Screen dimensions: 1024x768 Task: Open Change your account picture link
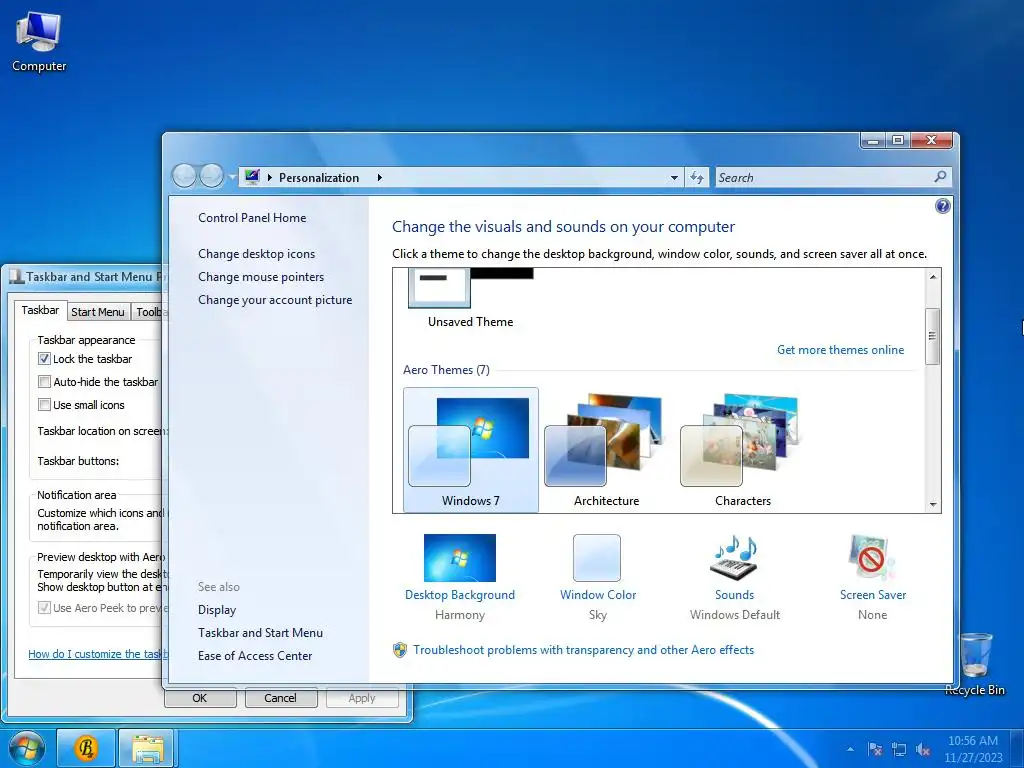[x=275, y=300]
